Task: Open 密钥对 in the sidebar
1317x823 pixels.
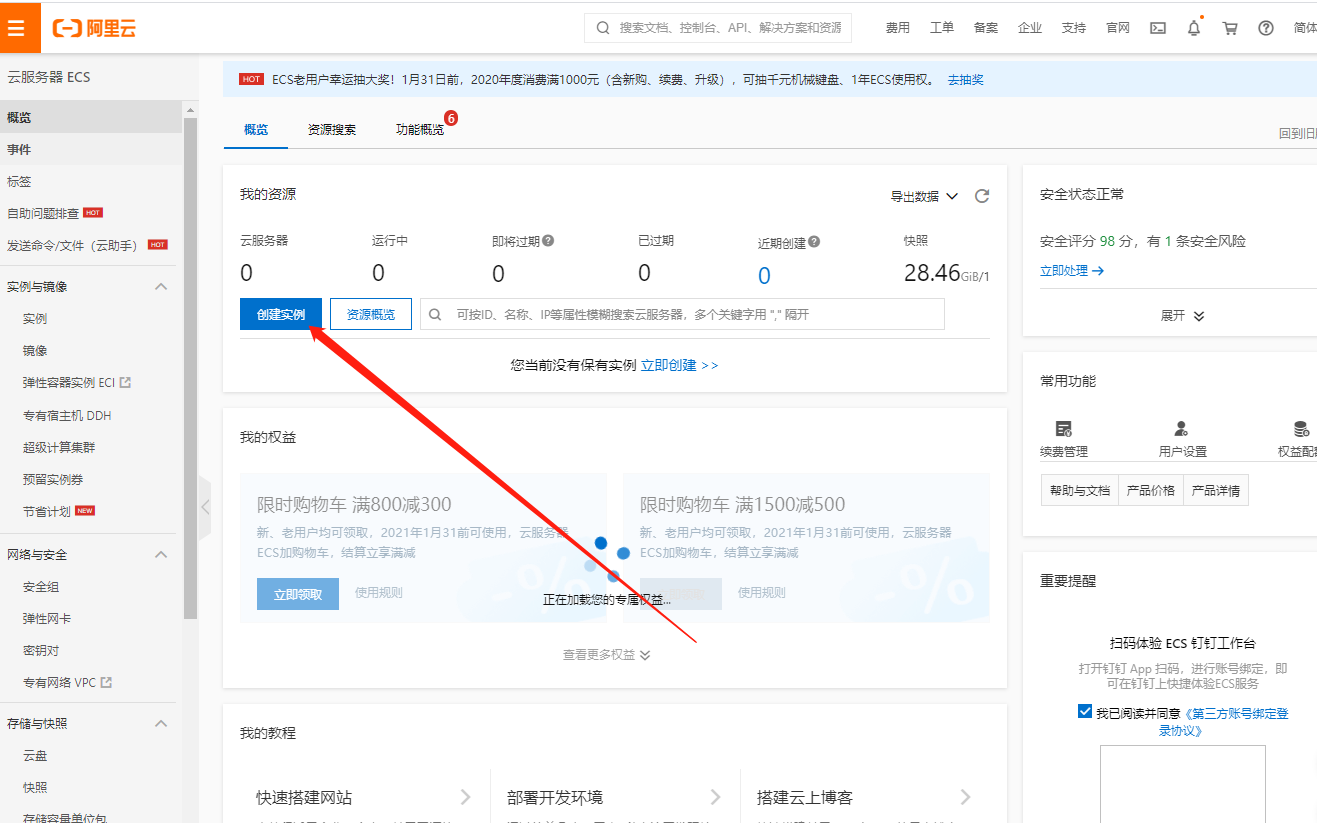Action: 41,650
